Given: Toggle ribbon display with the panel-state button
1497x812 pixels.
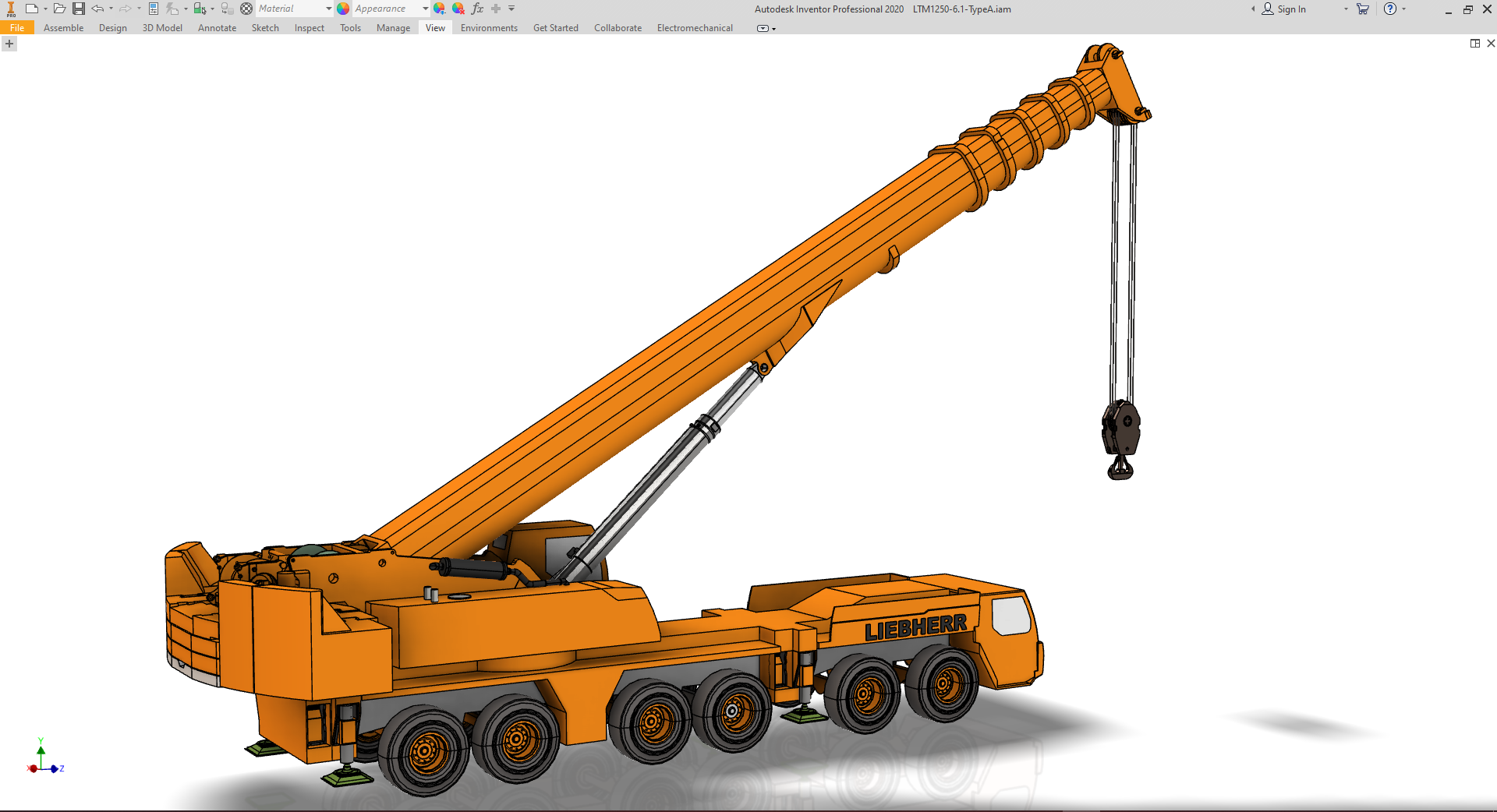Looking at the screenshot, I should tap(764, 28).
